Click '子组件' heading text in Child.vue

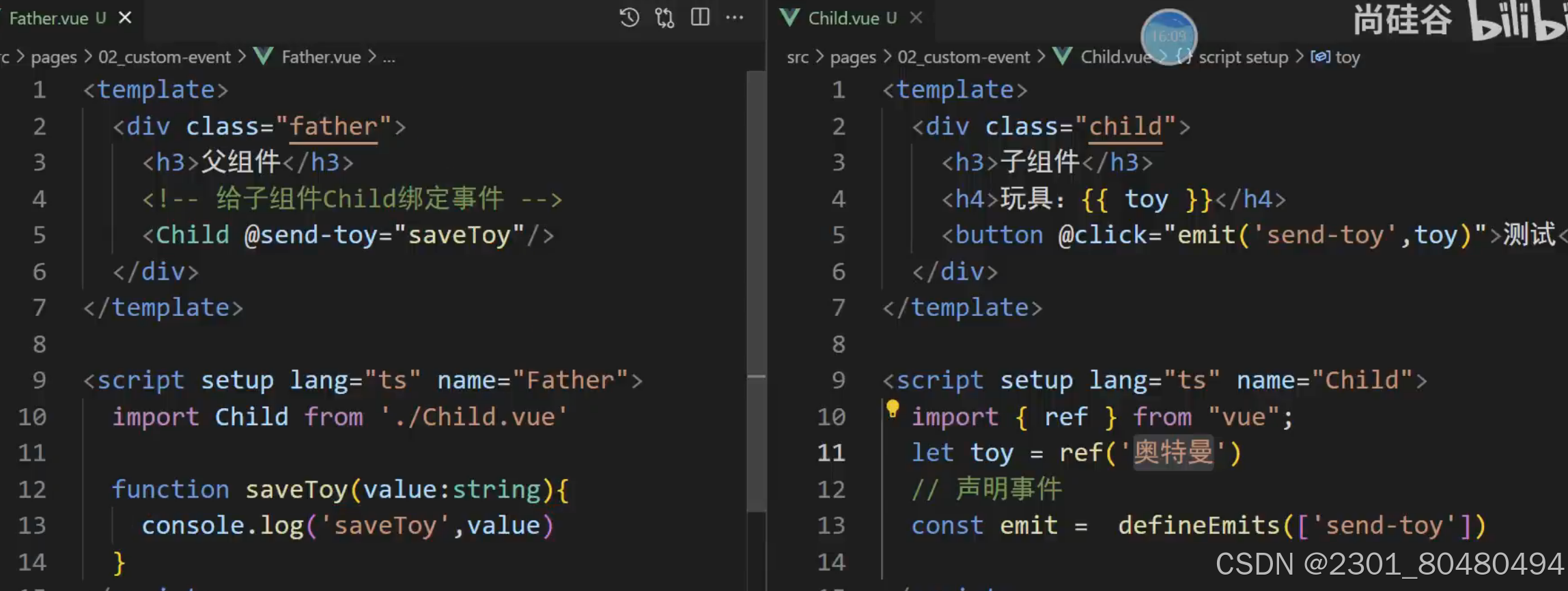tap(1040, 162)
